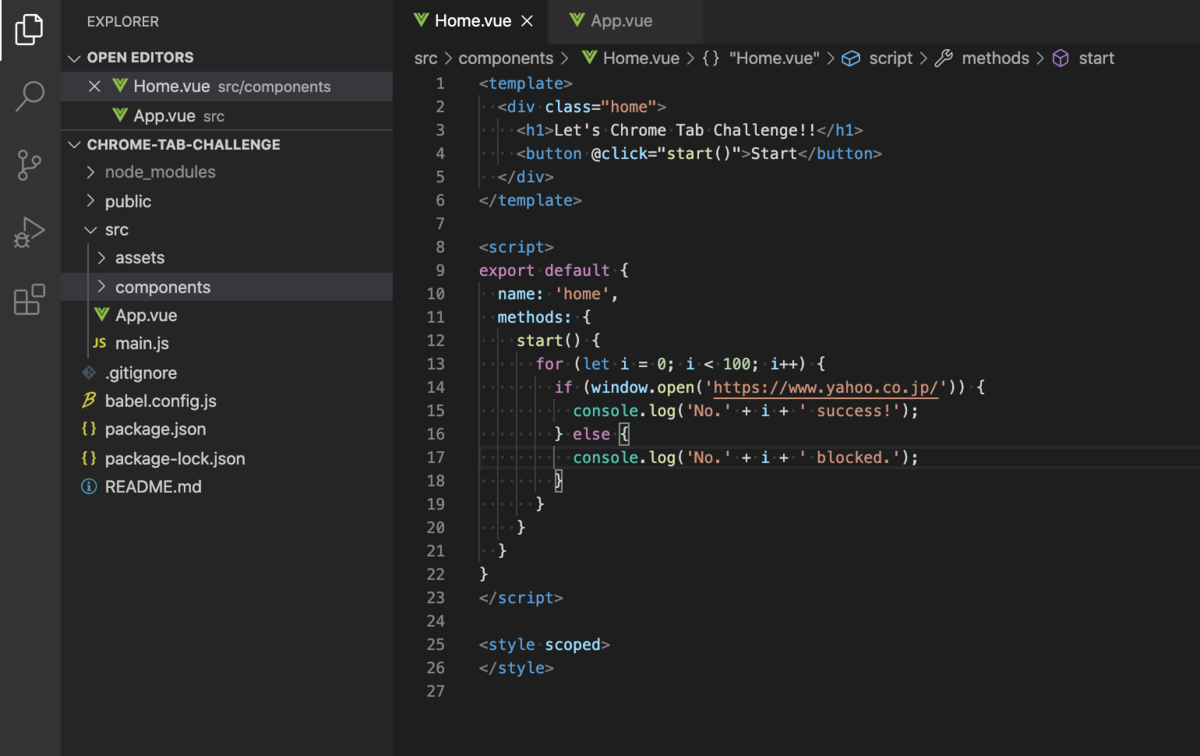Expand the assets folder
The height and width of the screenshot is (756, 1200).
click(x=227, y=258)
